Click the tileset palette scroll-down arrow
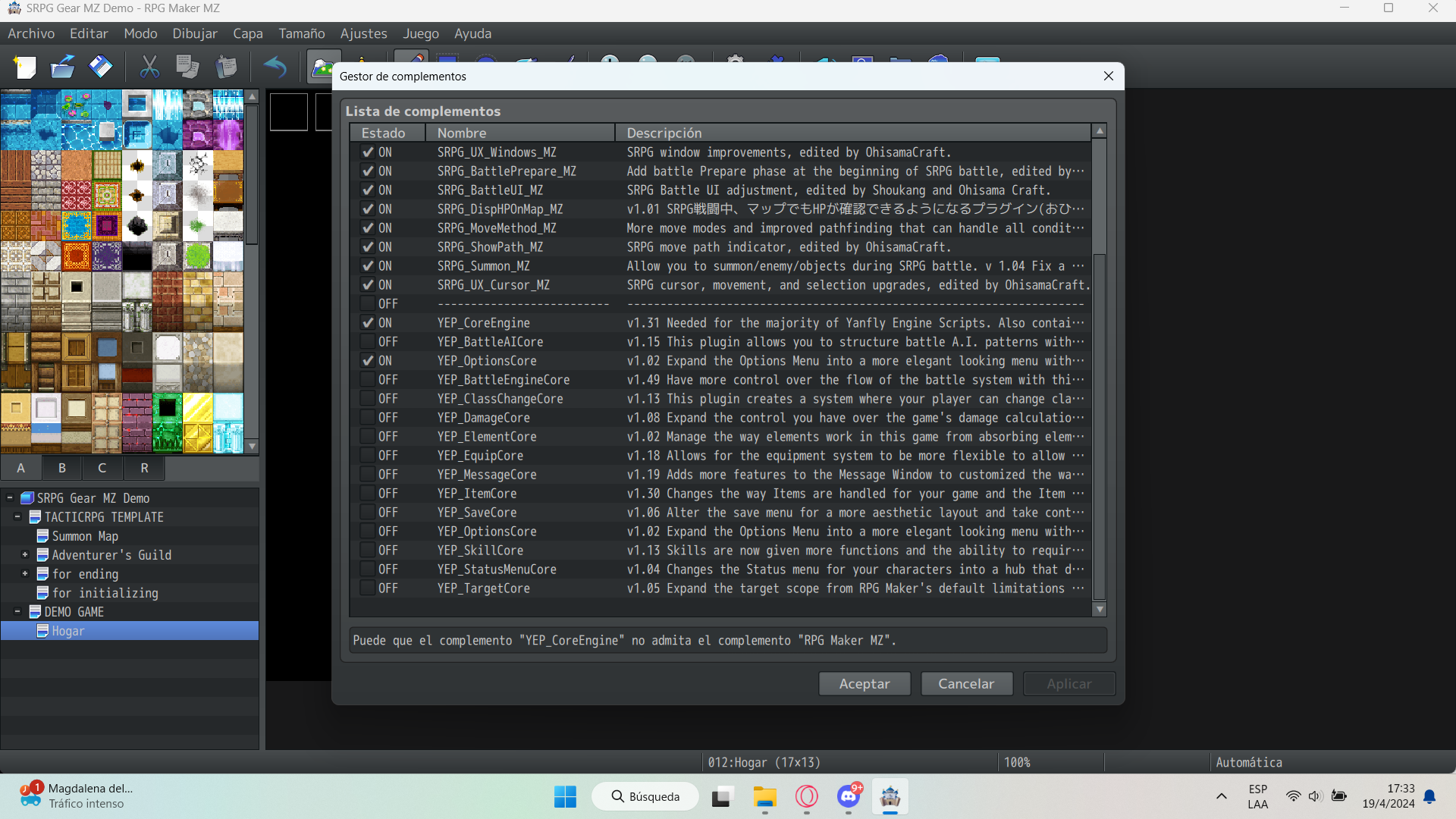The width and height of the screenshot is (1456, 819). click(x=253, y=447)
